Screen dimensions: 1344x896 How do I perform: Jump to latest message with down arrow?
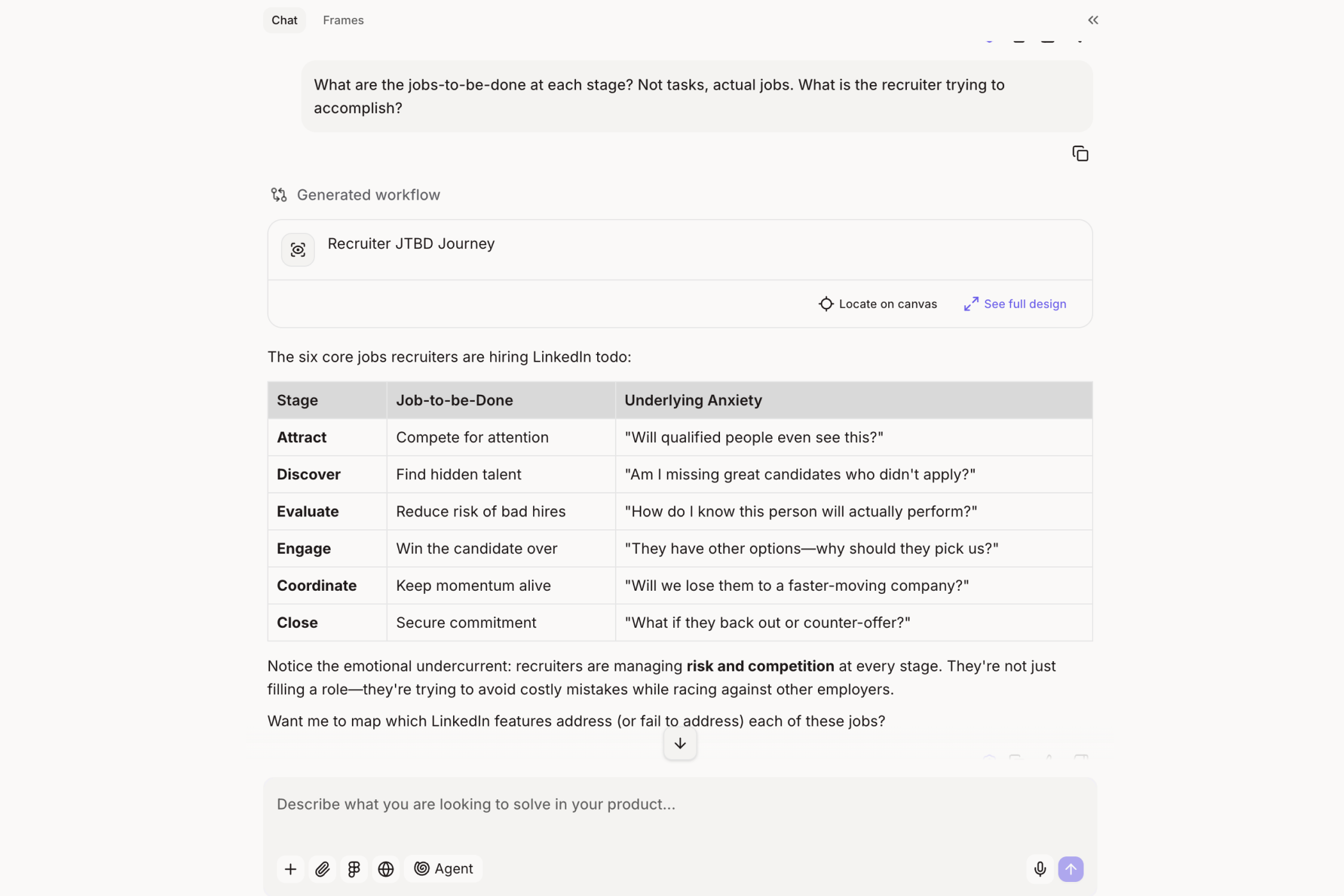coord(680,744)
